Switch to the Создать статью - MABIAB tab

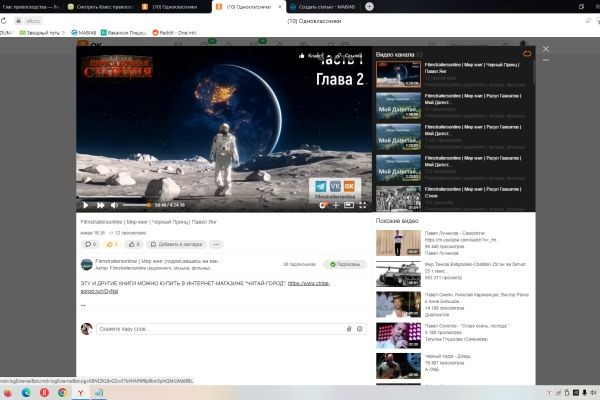click(321, 7)
